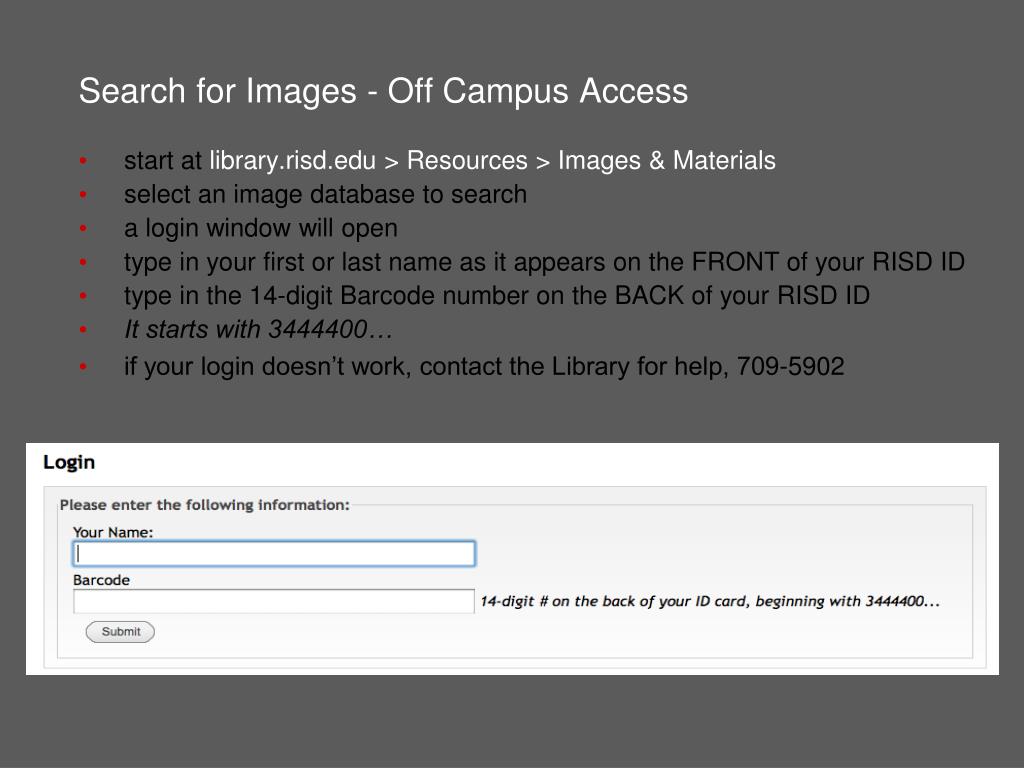Click the word 'Resources' in first bullet

click(467, 161)
